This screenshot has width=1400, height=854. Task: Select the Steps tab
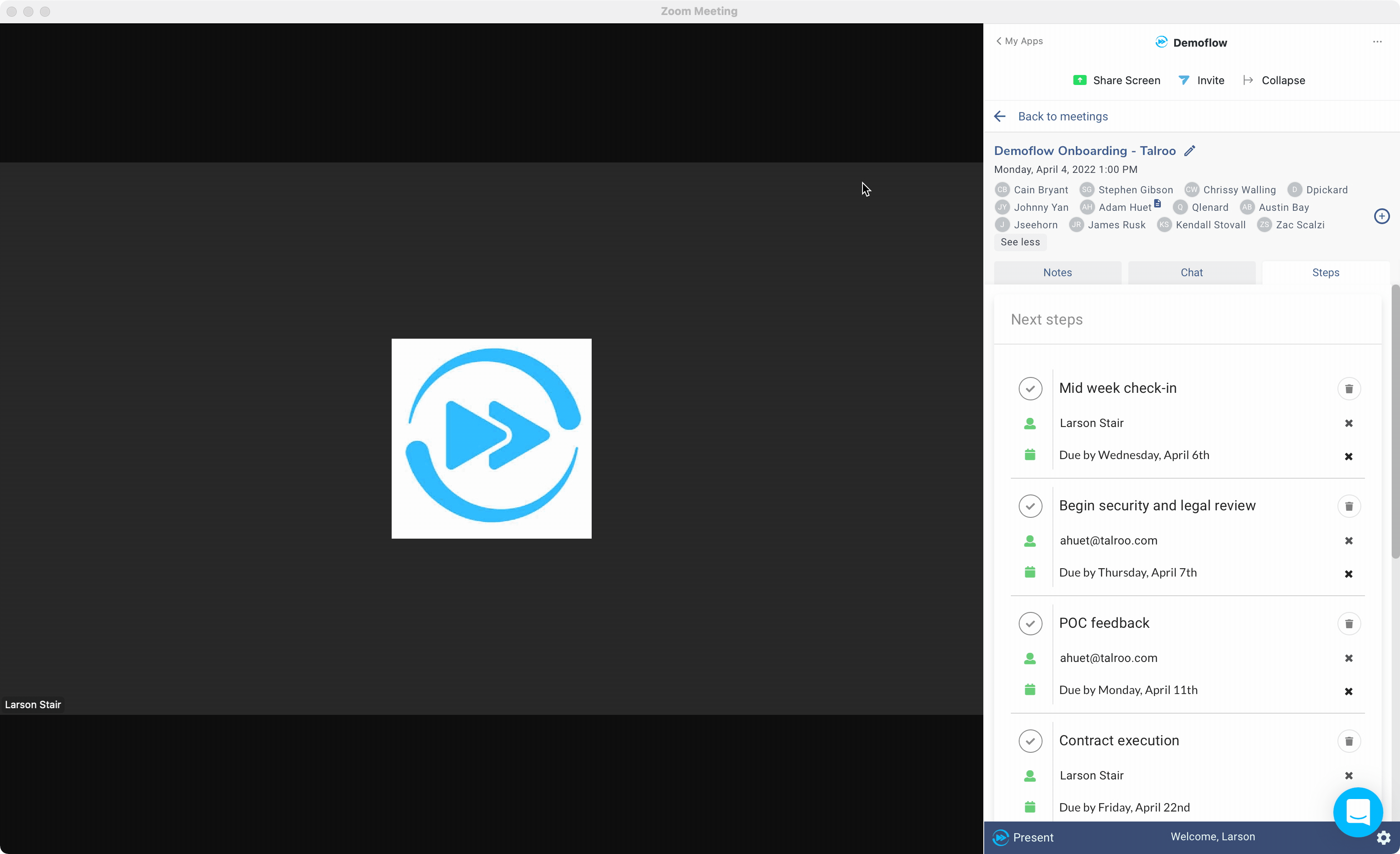click(x=1325, y=272)
